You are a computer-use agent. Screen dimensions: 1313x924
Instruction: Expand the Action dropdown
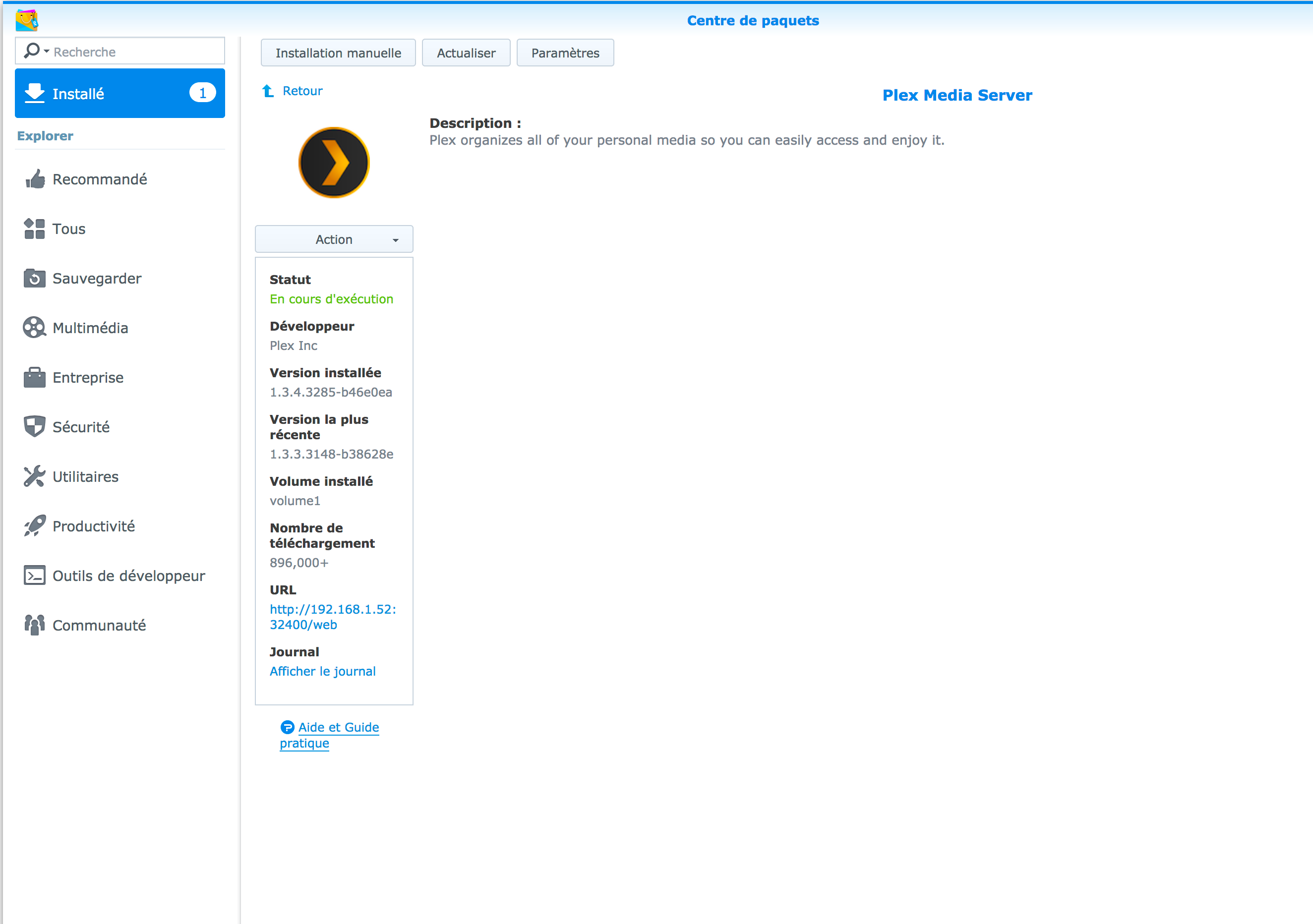tap(334, 239)
